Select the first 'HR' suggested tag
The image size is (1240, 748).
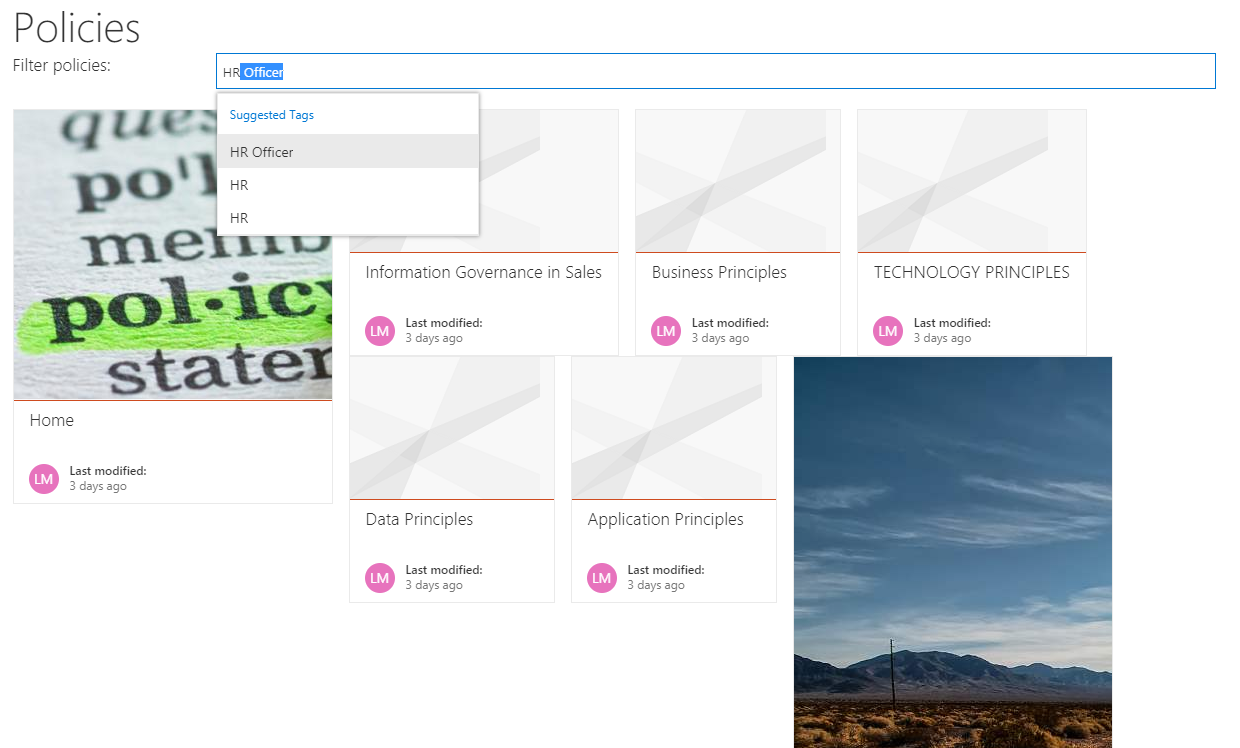tap(239, 184)
